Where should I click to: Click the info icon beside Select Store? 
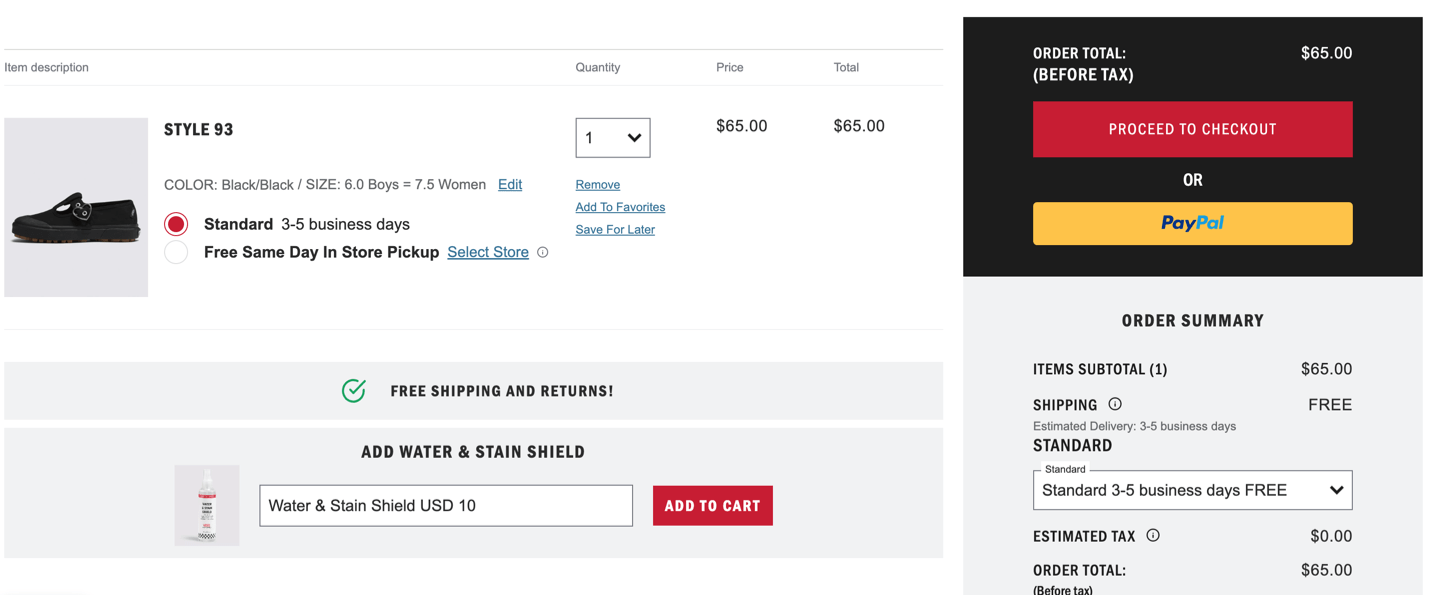click(x=543, y=252)
